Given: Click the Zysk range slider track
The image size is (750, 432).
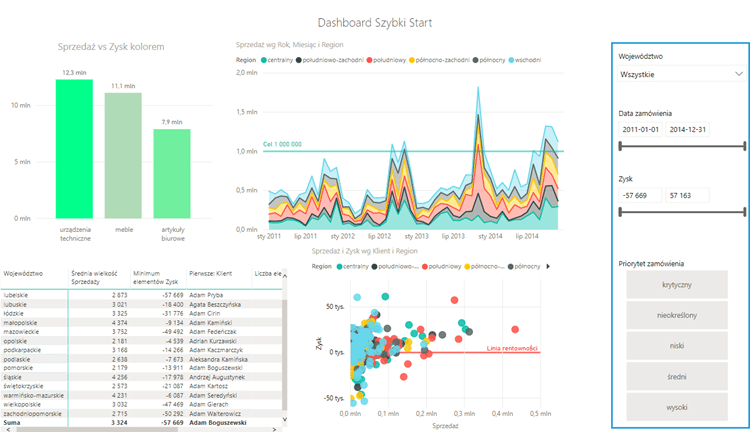Looking at the screenshot, I should (683, 211).
